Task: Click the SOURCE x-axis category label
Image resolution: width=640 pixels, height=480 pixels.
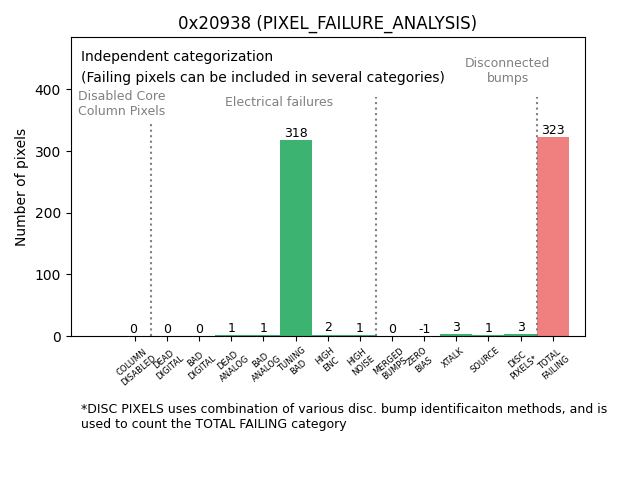Action: [485, 360]
